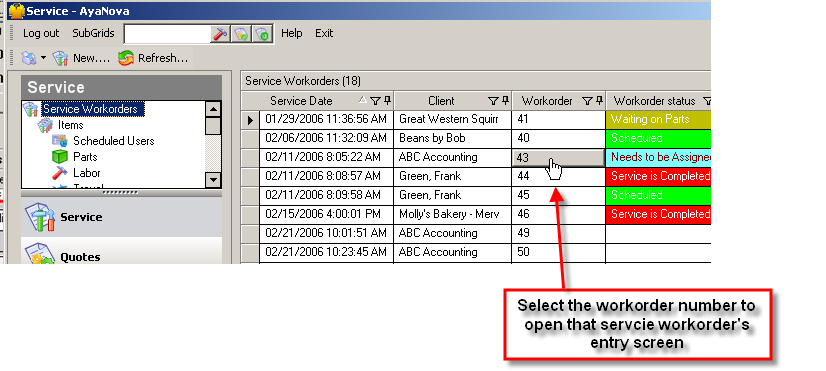Select Service Workorders in the tree
The image size is (826, 371).
coord(90,109)
